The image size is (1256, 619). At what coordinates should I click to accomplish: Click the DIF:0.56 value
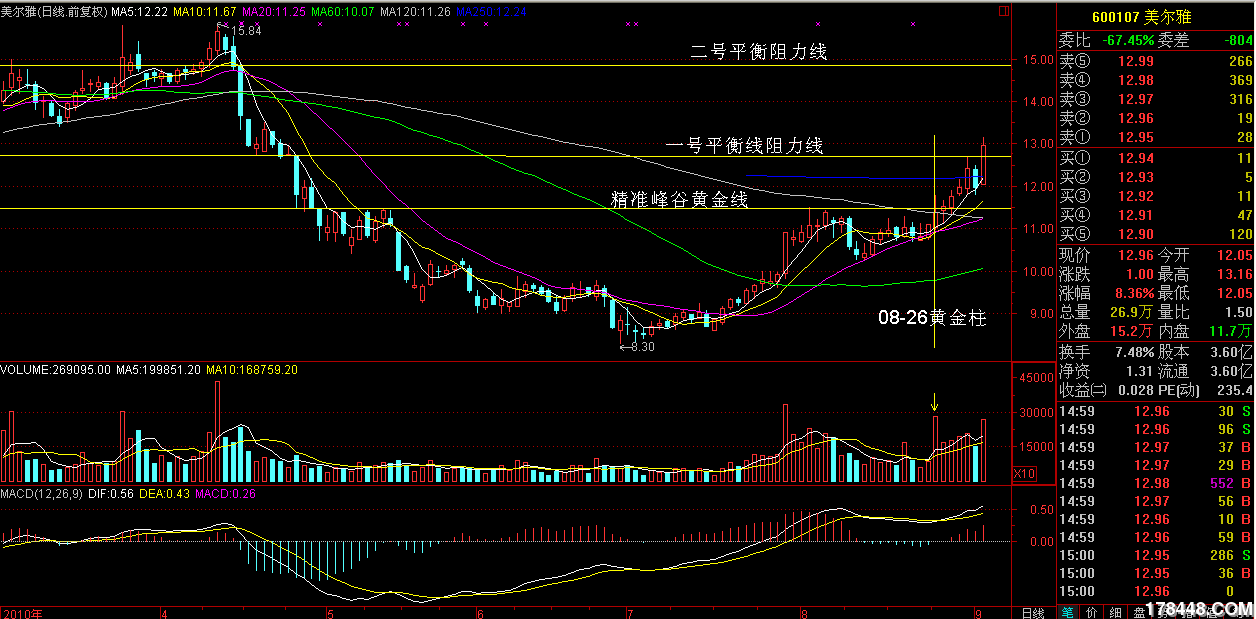point(110,494)
